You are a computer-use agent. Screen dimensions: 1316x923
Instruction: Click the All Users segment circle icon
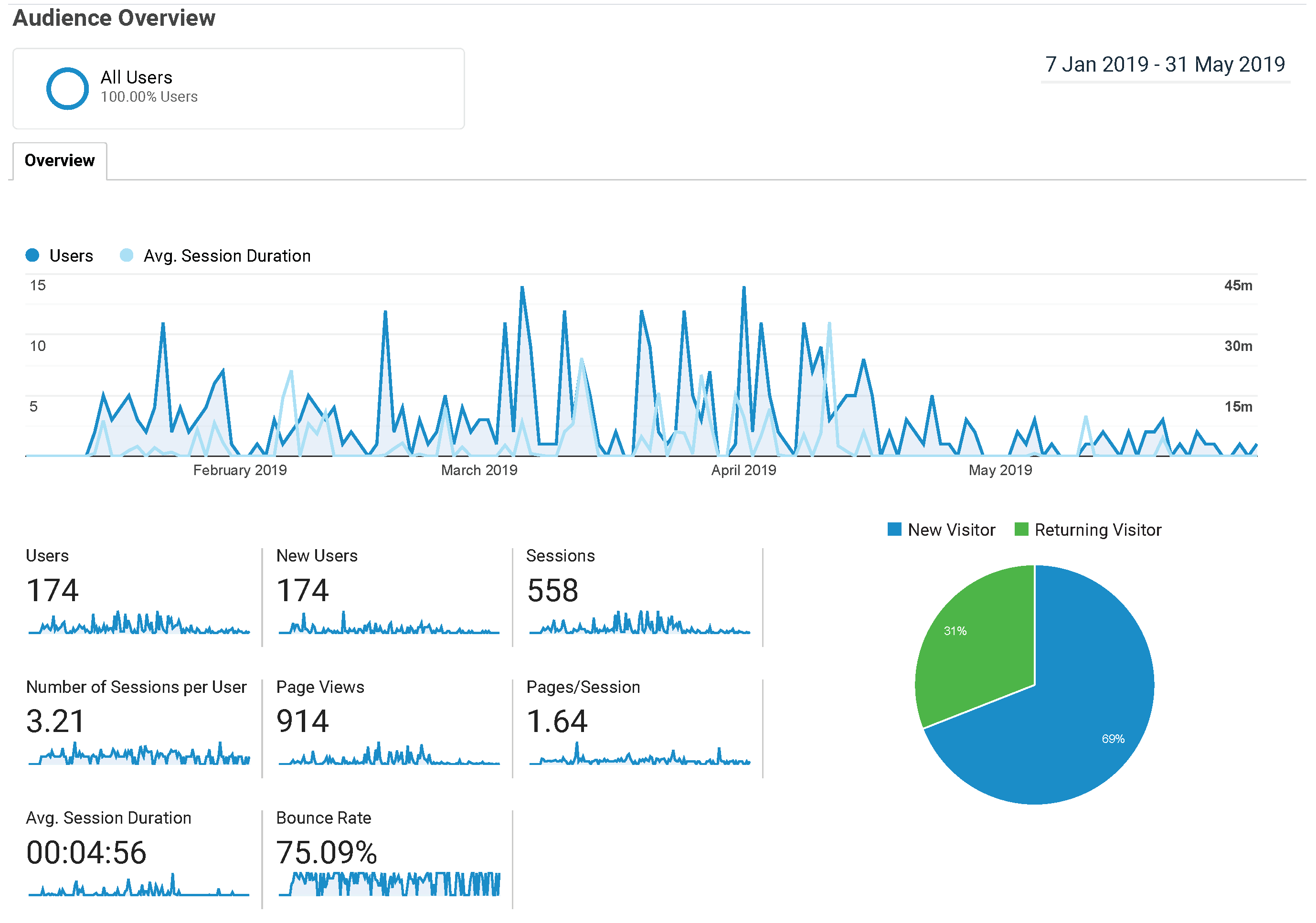point(68,89)
